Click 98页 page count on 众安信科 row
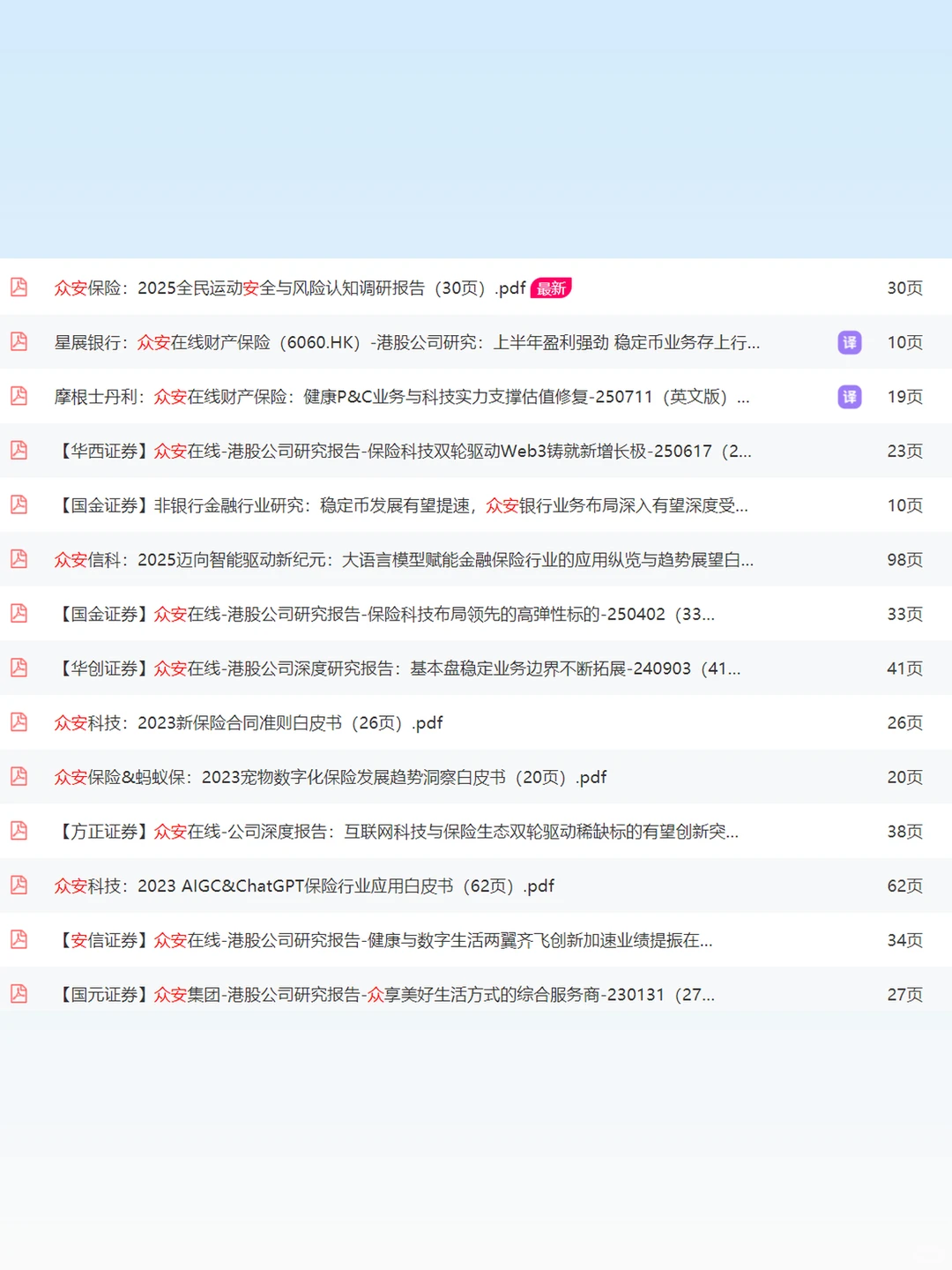This screenshot has height=1270, width=952. click(904, 559)
